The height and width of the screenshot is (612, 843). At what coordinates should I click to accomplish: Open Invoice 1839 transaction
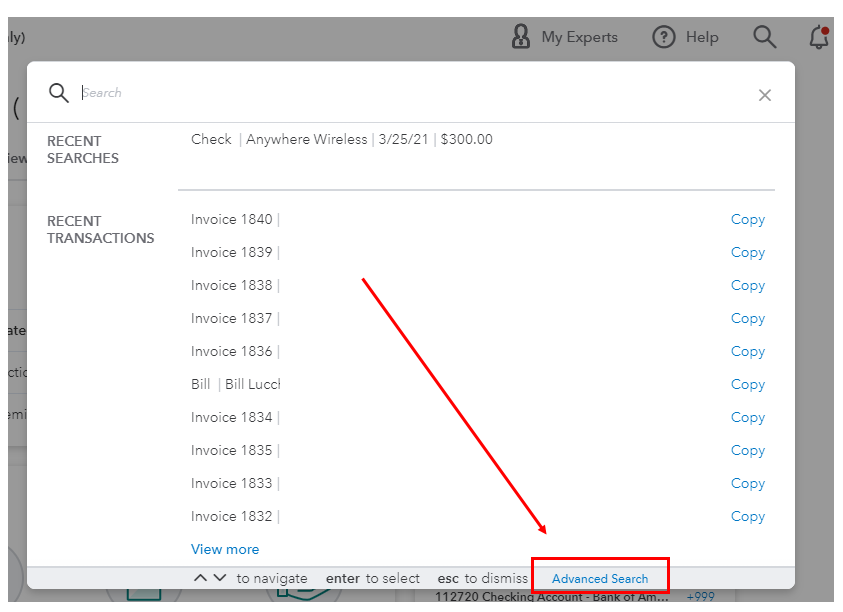(x=234, y=252)
